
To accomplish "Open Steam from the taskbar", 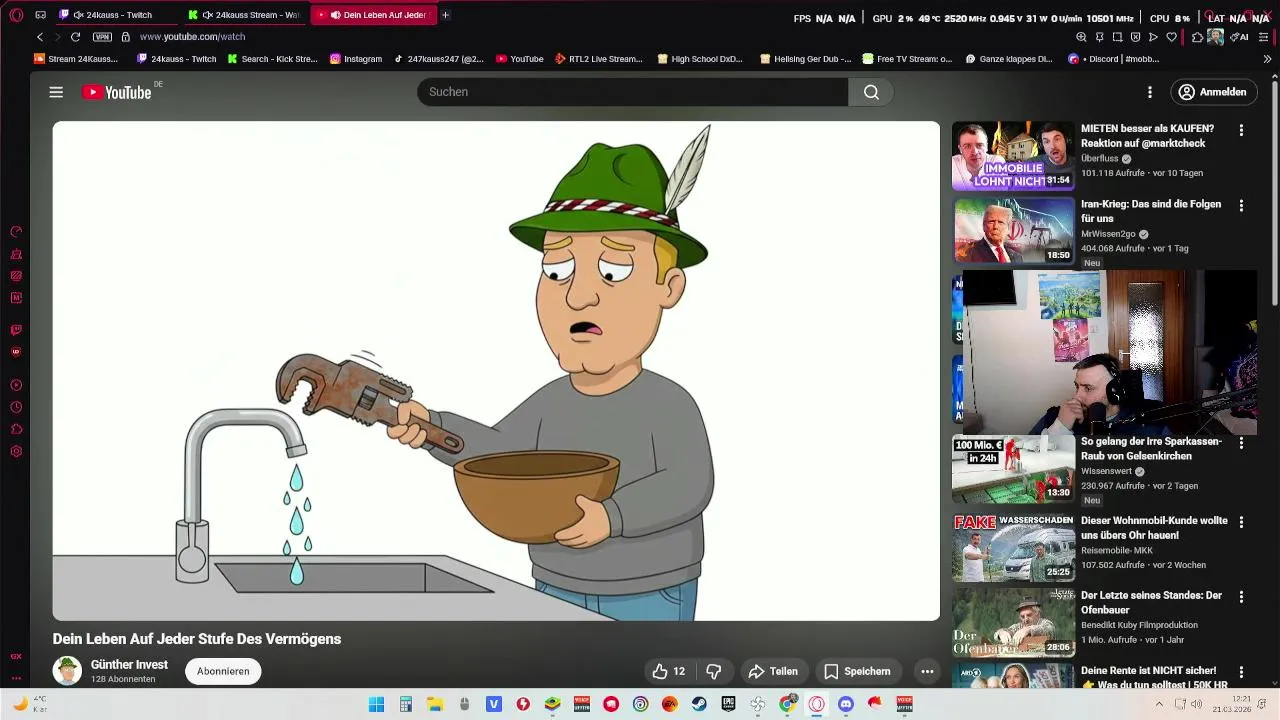I will (x=699, y=704).
